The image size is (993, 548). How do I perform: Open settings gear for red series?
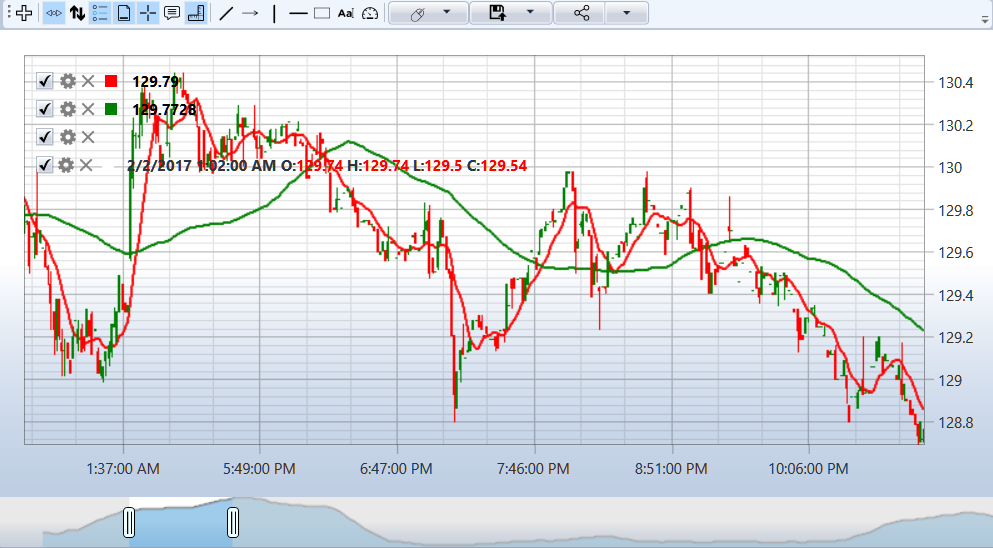pos(68,81)
